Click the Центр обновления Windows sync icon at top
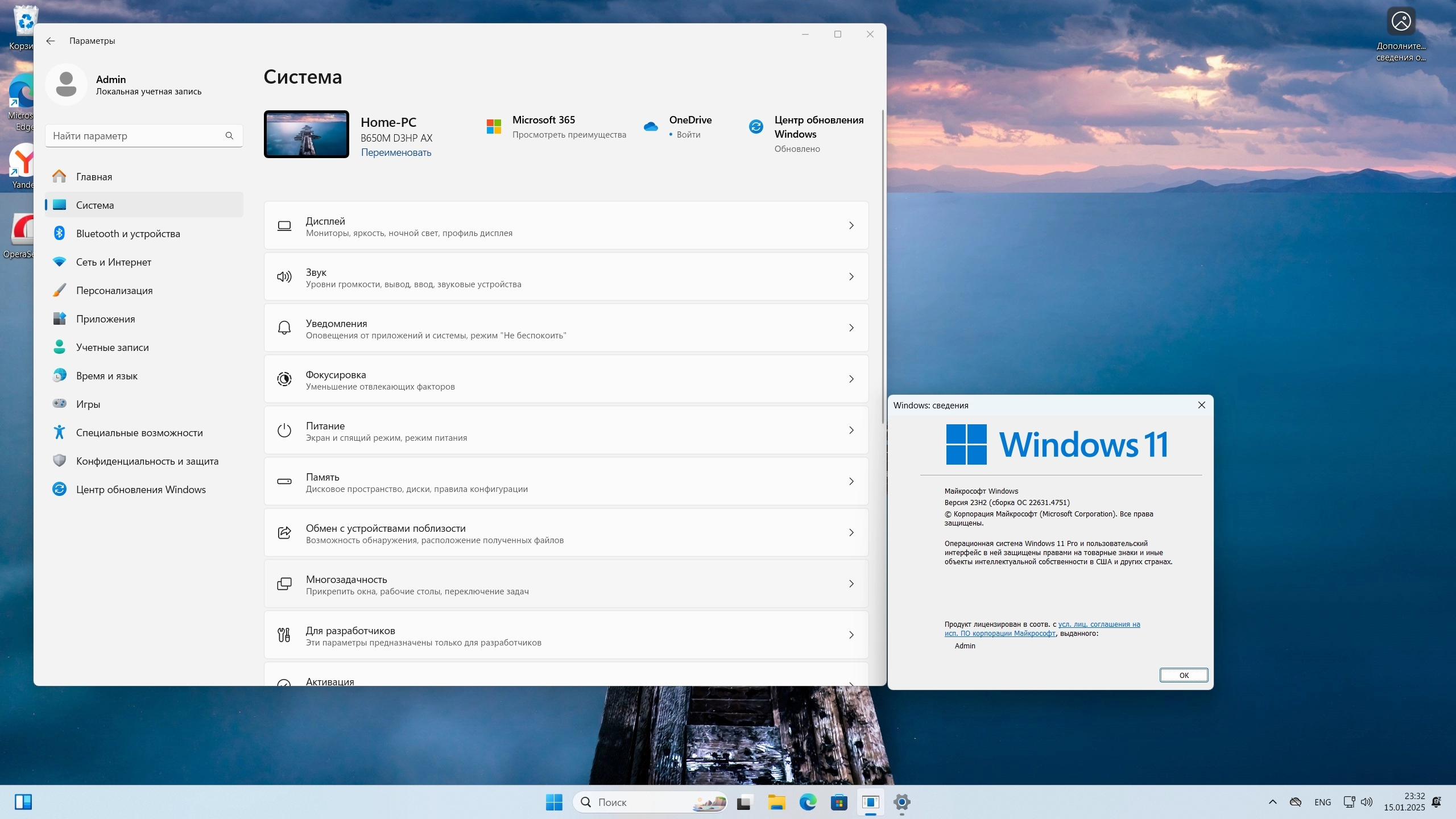The image size is (1456, 819). (756, 127)
